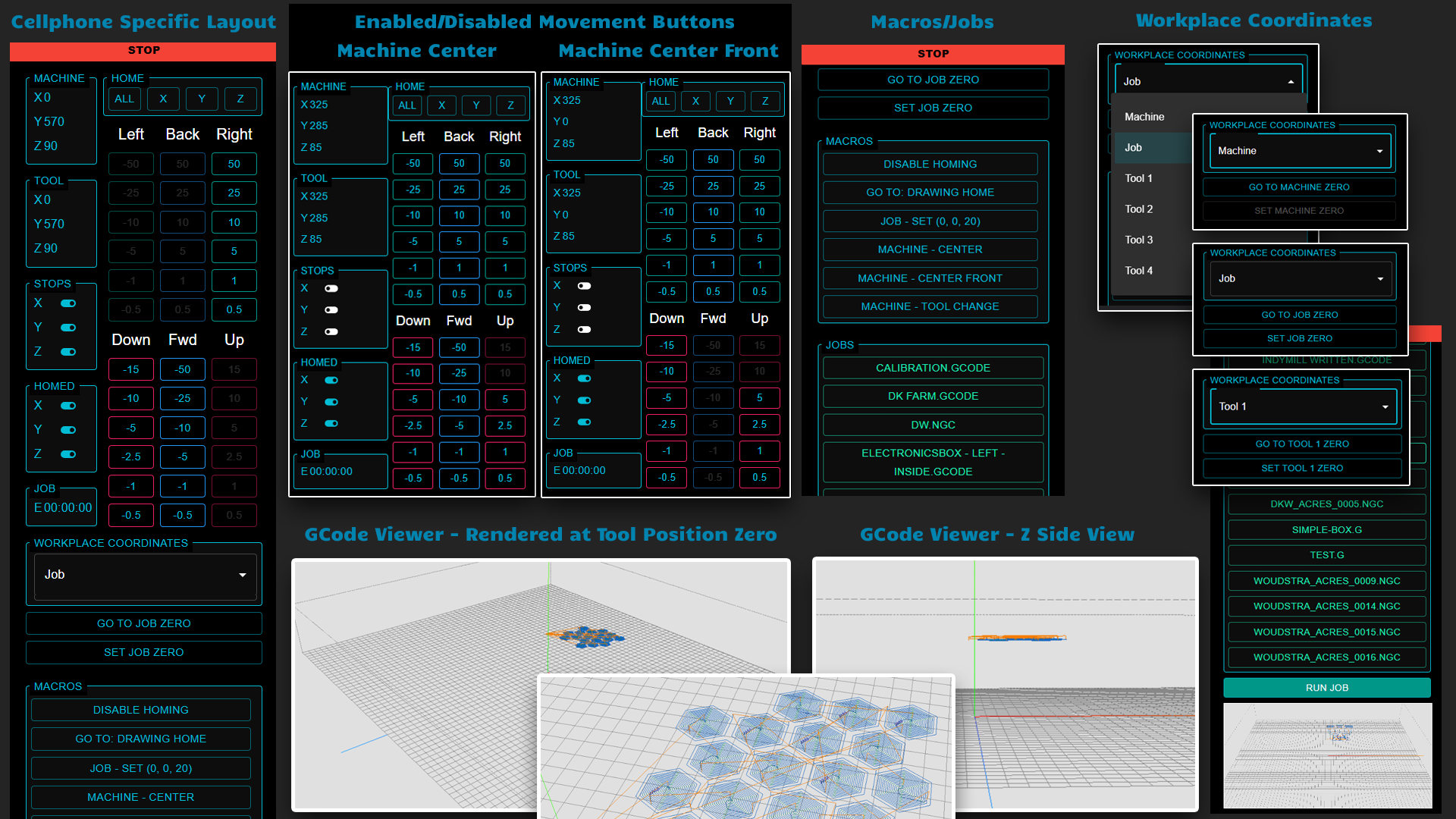Open Machine coordinate system dropdown

[x=1299, y=150]
